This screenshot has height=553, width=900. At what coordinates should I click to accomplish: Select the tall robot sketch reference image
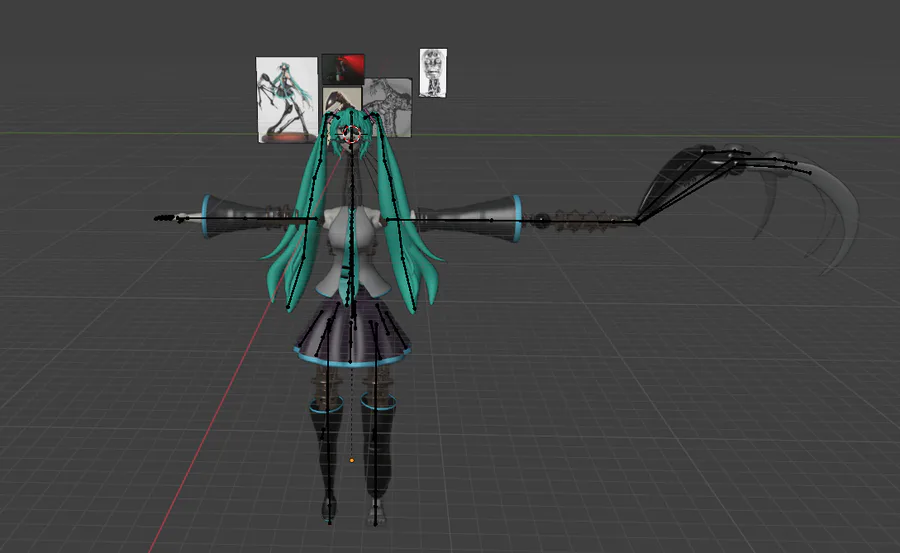[433, 72]
